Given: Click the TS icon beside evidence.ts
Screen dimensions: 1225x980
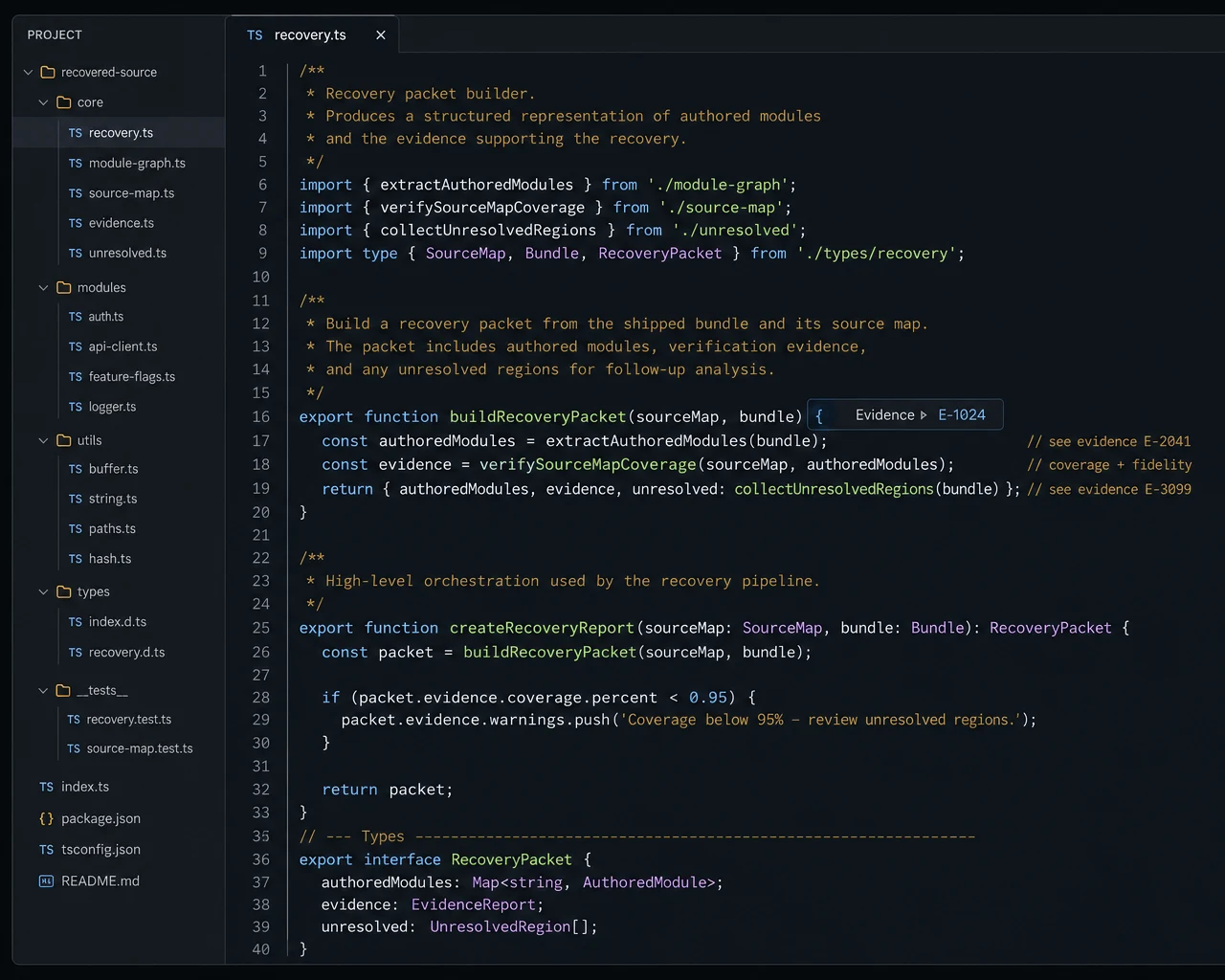Looking at the screenshot, I should click(x=76, y=223).
